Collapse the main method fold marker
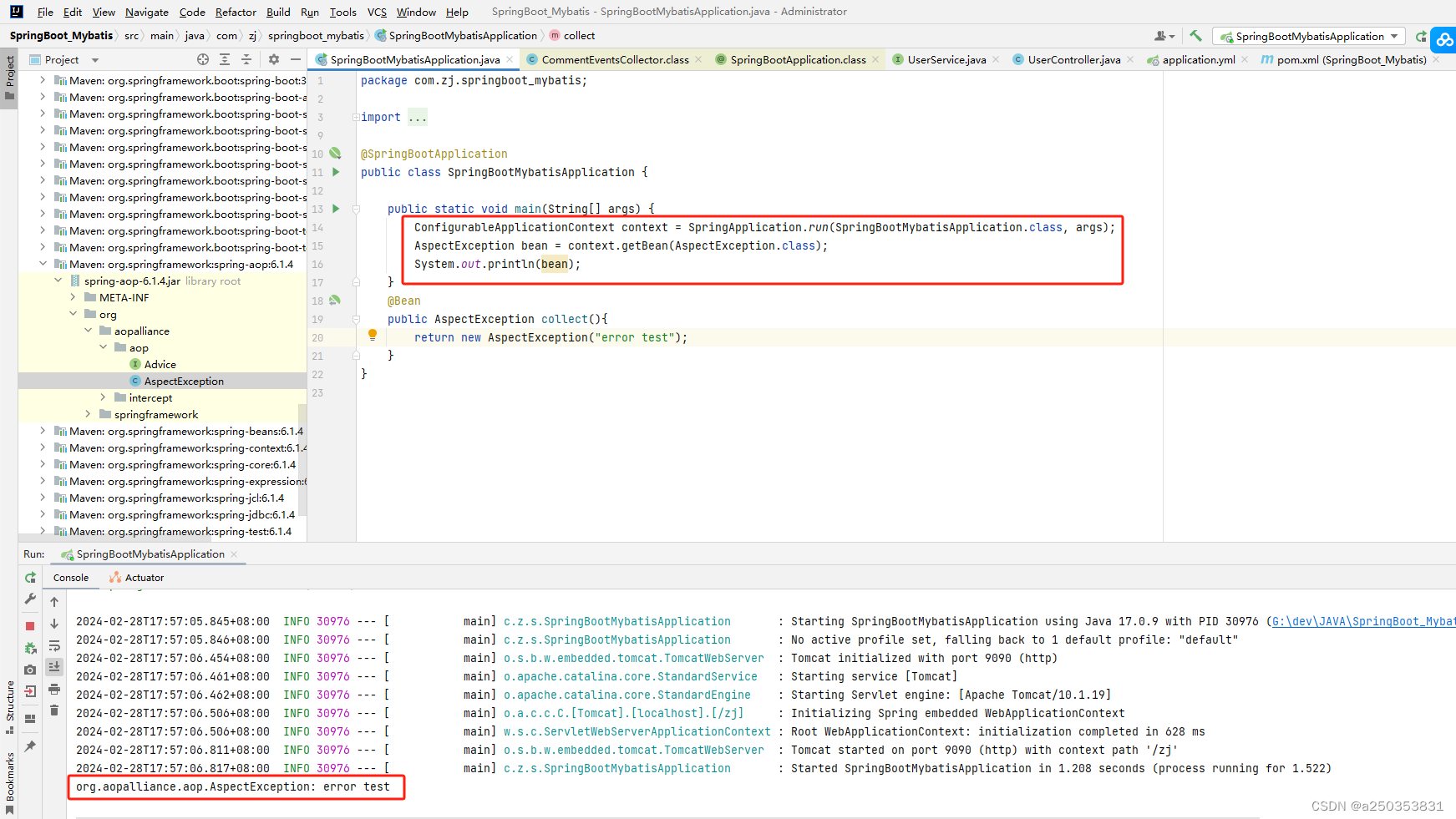Viewport: 1456px width, 819px height. [x=356, y=209]
